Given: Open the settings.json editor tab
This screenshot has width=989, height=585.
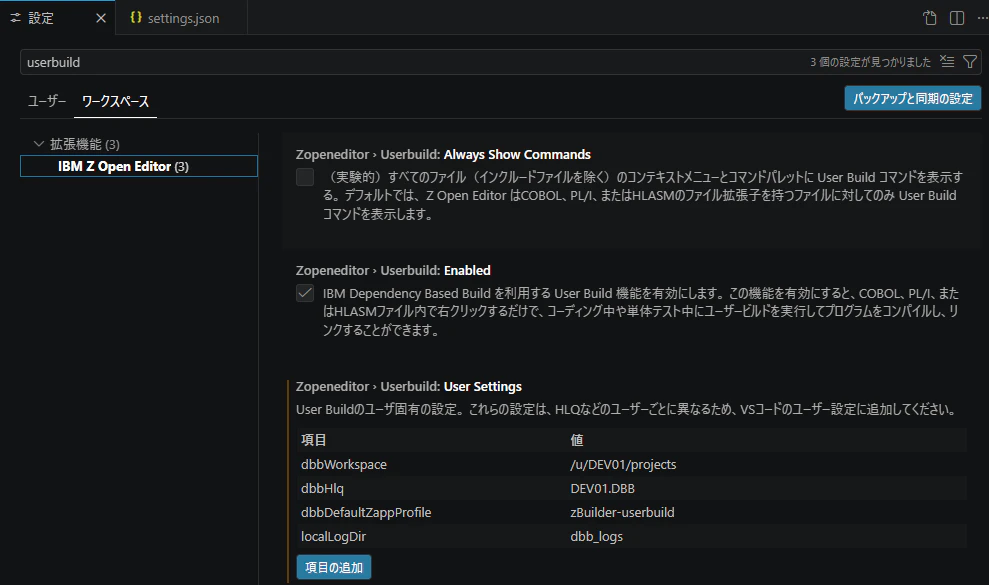Looking at the screenshot, I should point(182,18).
